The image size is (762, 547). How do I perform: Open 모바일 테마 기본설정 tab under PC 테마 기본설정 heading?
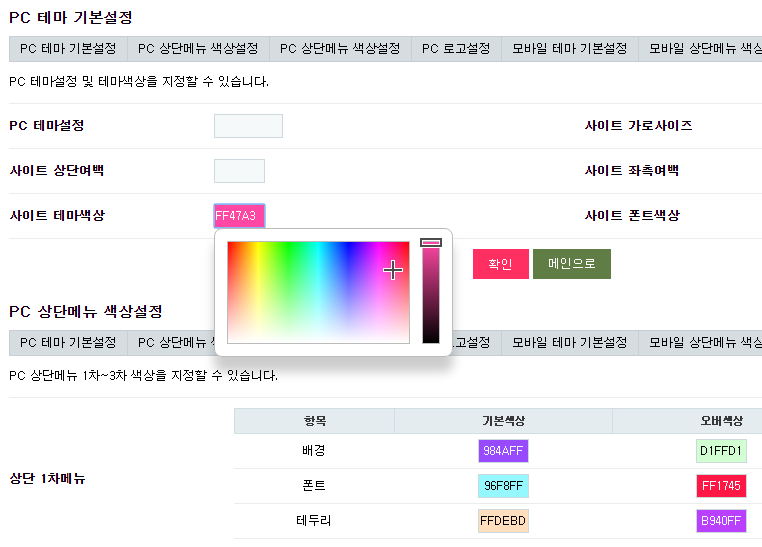[569, 49]
